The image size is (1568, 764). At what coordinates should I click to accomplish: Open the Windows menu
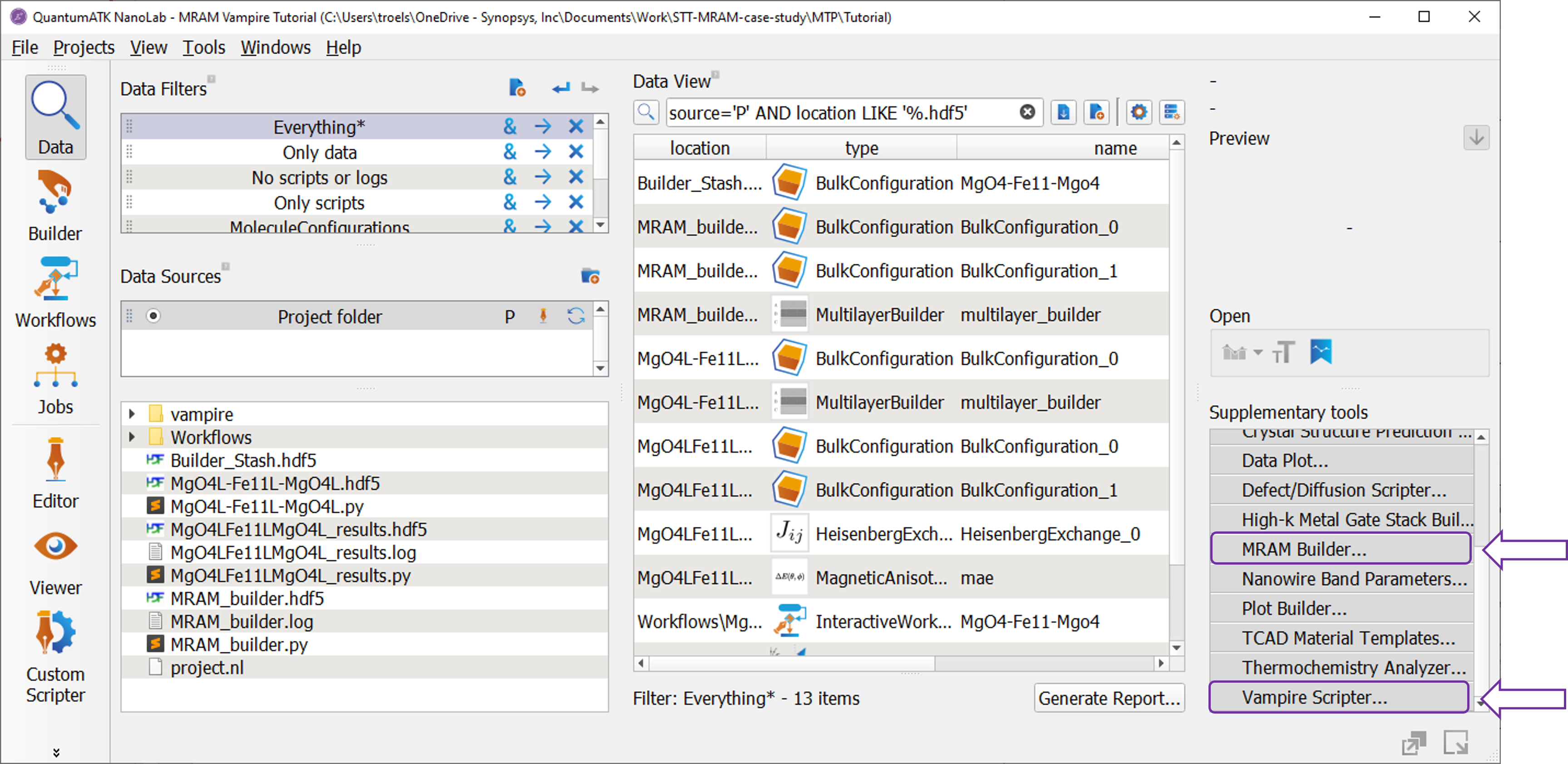point(276,48)
